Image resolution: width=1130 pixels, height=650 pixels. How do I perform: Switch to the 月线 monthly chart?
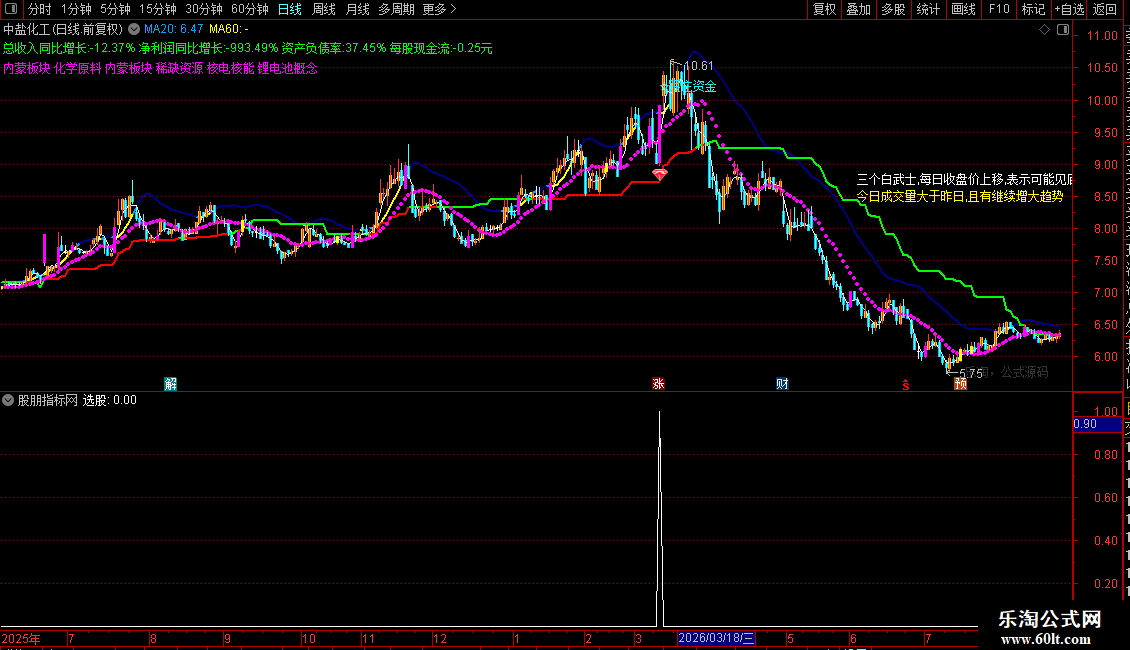357,9
